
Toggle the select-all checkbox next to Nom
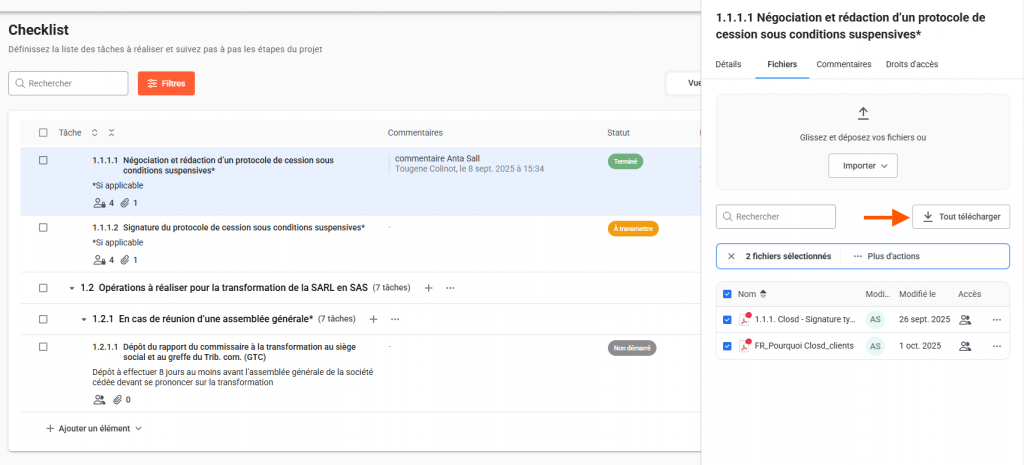coord(727,294)
